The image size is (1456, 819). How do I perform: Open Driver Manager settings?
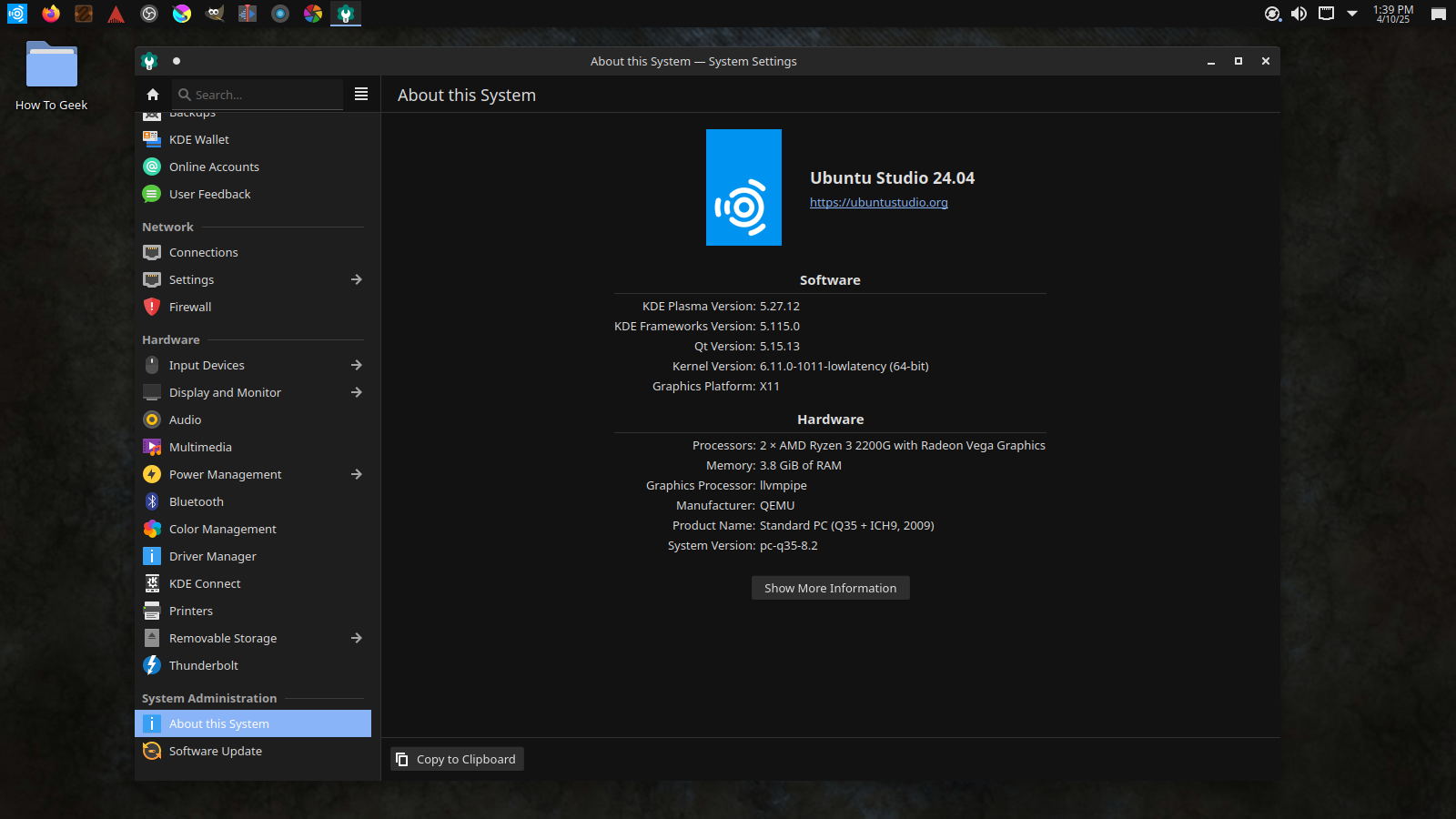tap(210, 556)
